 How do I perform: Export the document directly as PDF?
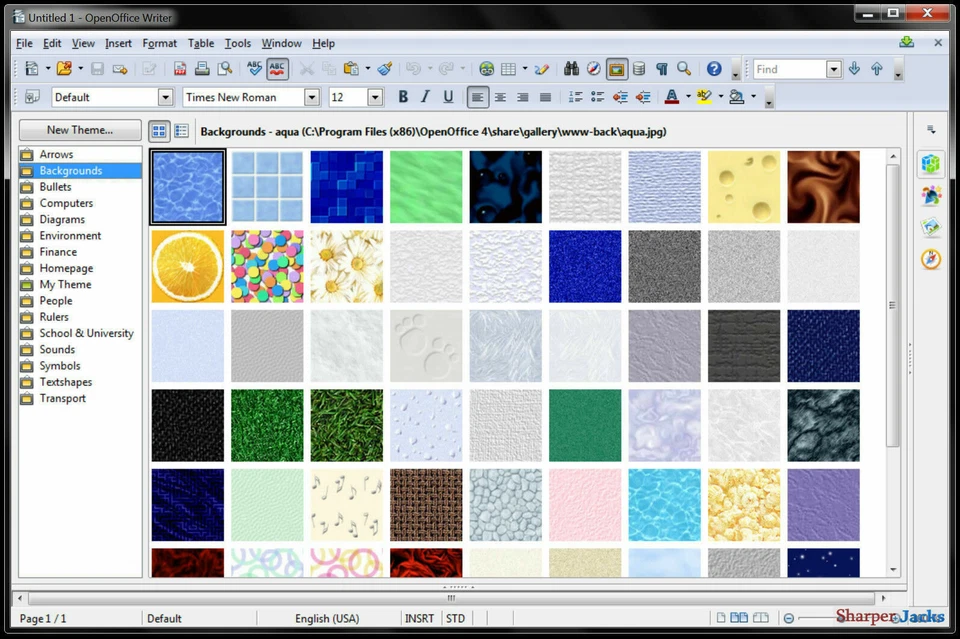(x=181, y=68)
